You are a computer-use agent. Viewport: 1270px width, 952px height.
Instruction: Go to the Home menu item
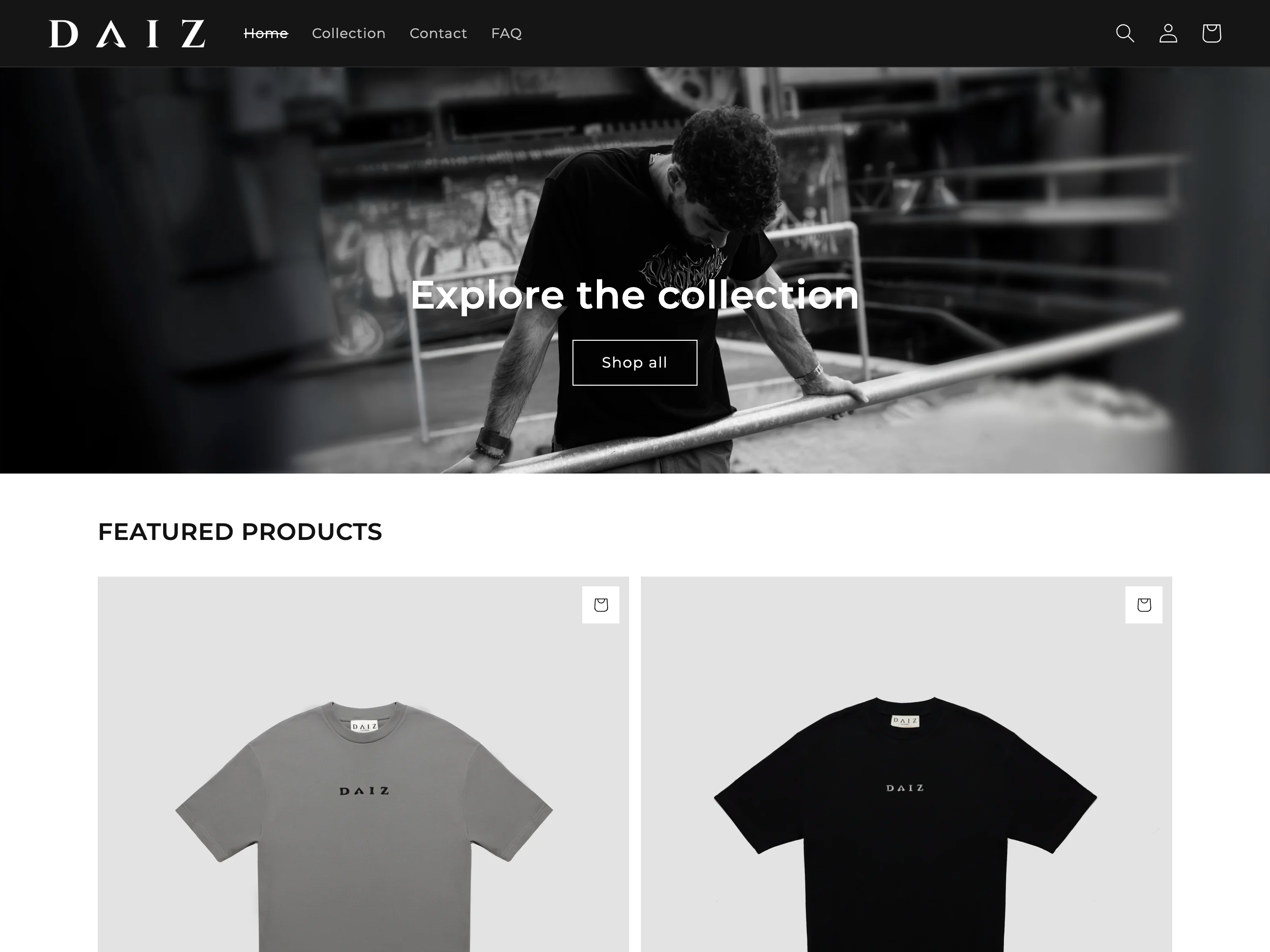point(266,33)
